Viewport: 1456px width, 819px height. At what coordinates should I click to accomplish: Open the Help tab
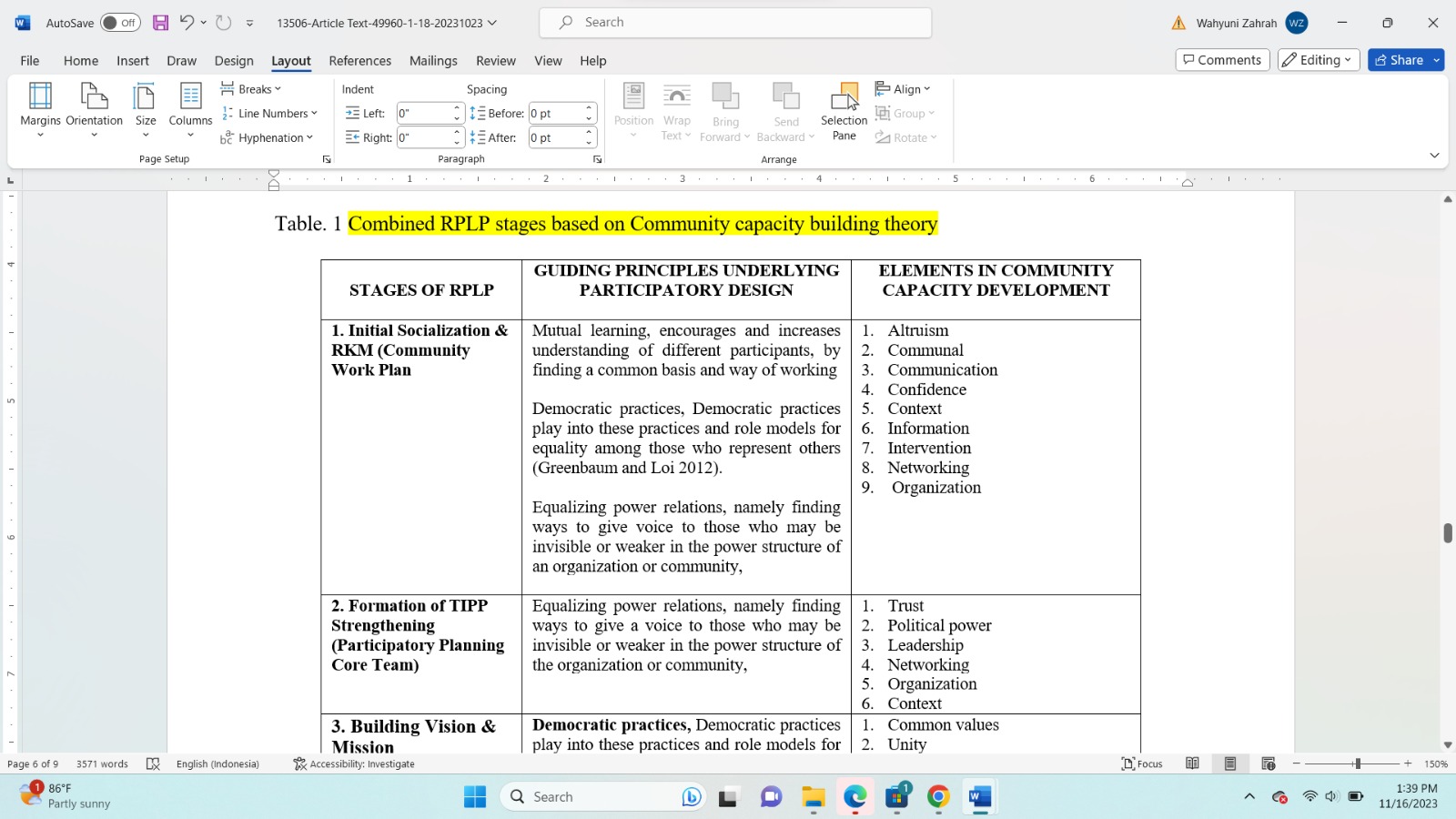[x=593, y=61]
